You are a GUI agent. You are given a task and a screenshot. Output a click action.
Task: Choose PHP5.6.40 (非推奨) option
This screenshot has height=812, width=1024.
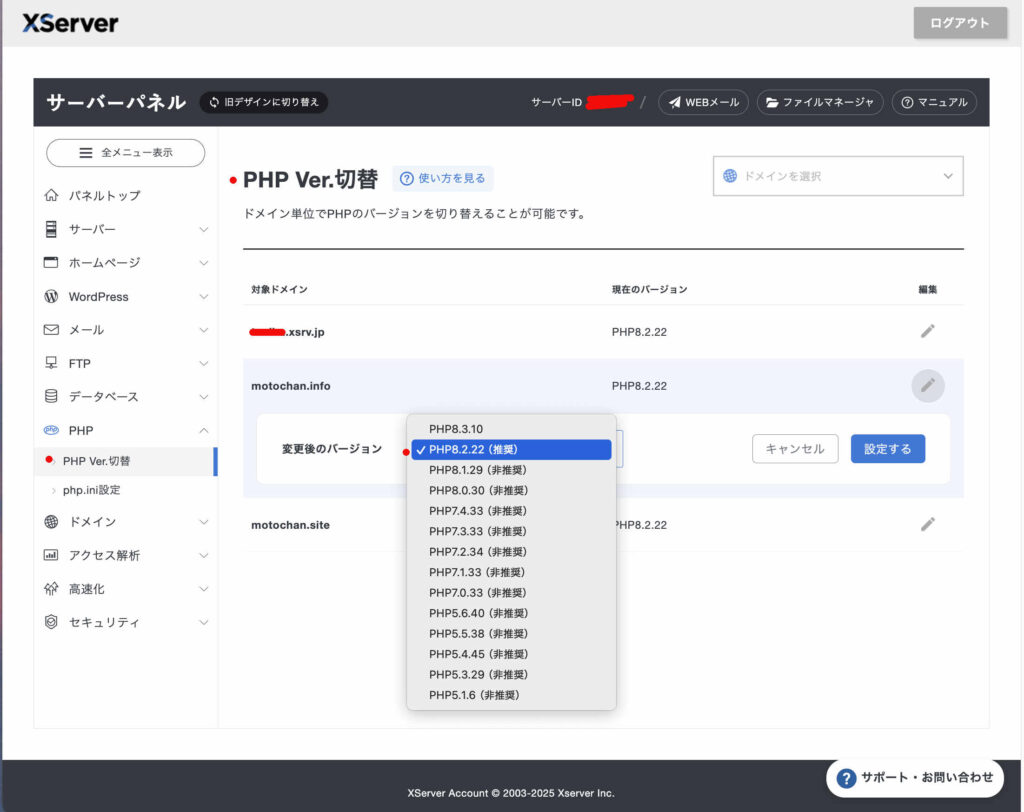click(511, 613)
